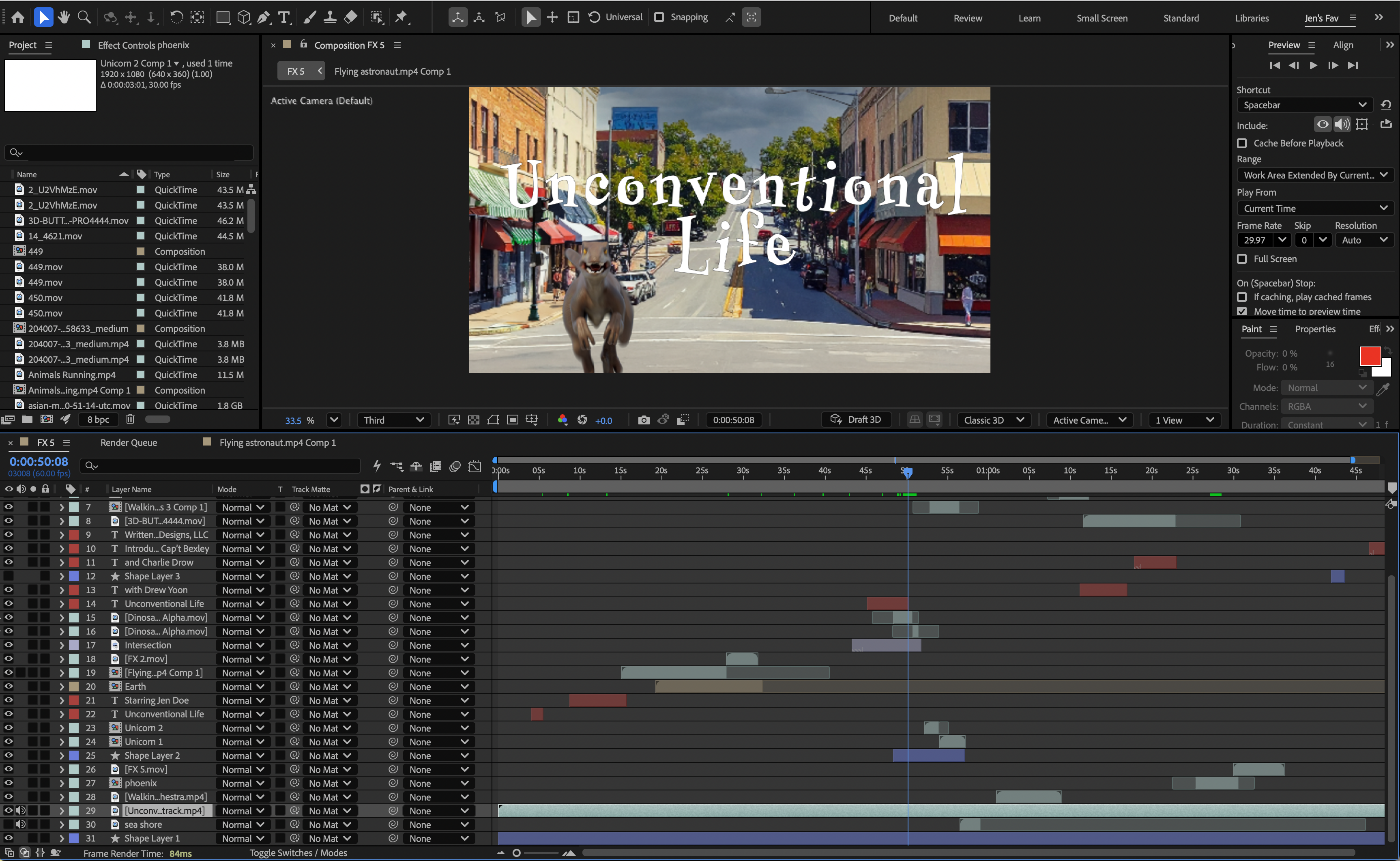This screenshot has height=861, width=1400.
Task: Toggle transparency grid in viewer
Action: 474,420
